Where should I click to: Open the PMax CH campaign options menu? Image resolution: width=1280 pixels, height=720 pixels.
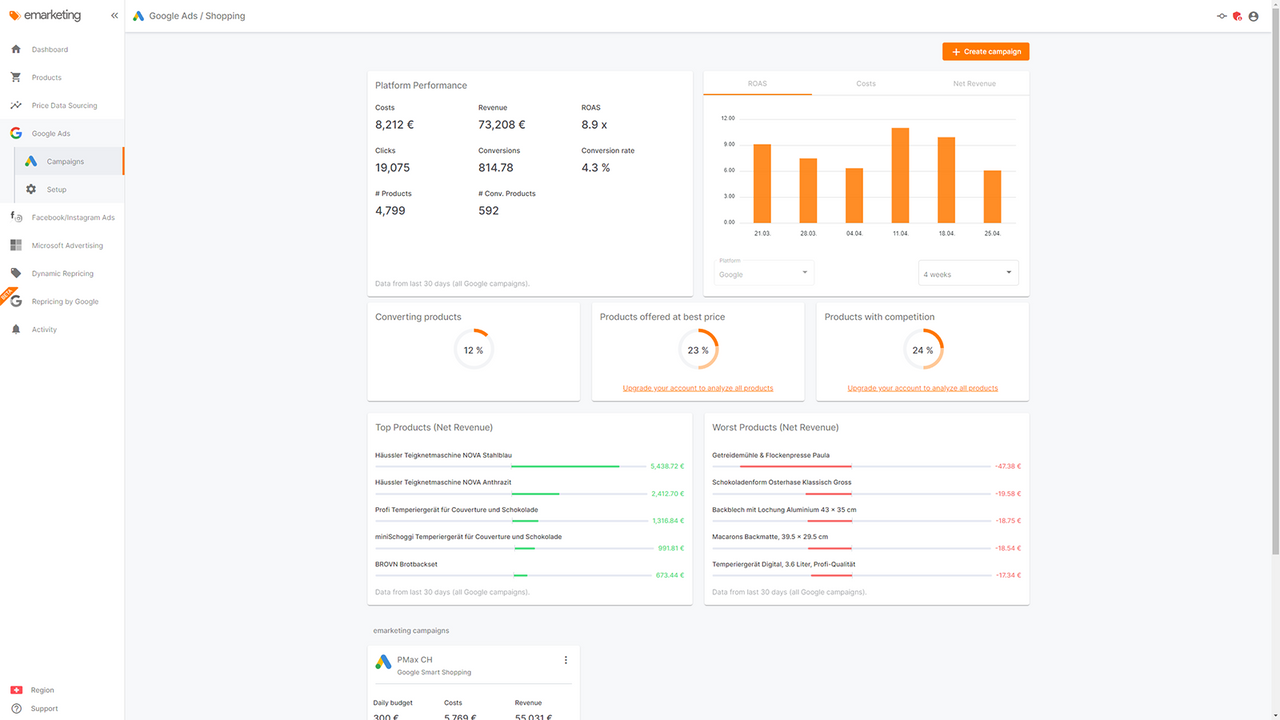coord(566,659)
